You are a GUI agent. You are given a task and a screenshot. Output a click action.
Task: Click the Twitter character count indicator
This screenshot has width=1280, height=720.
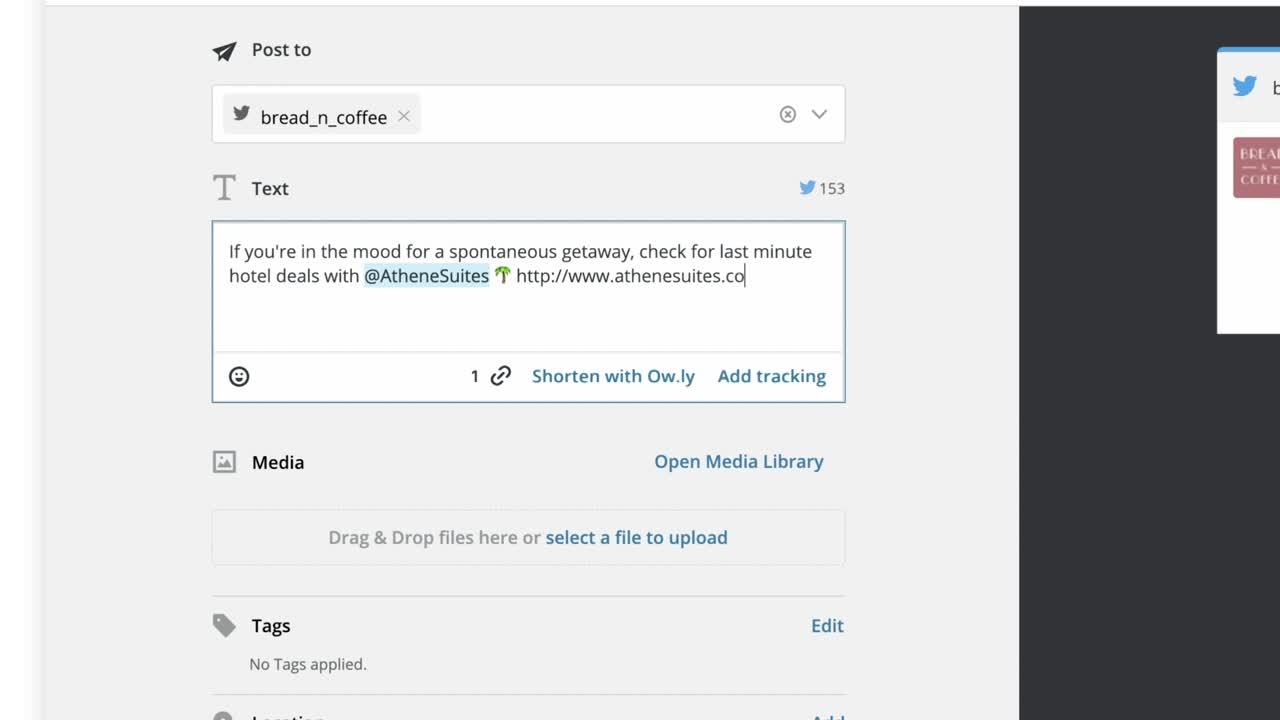[821, 188]
